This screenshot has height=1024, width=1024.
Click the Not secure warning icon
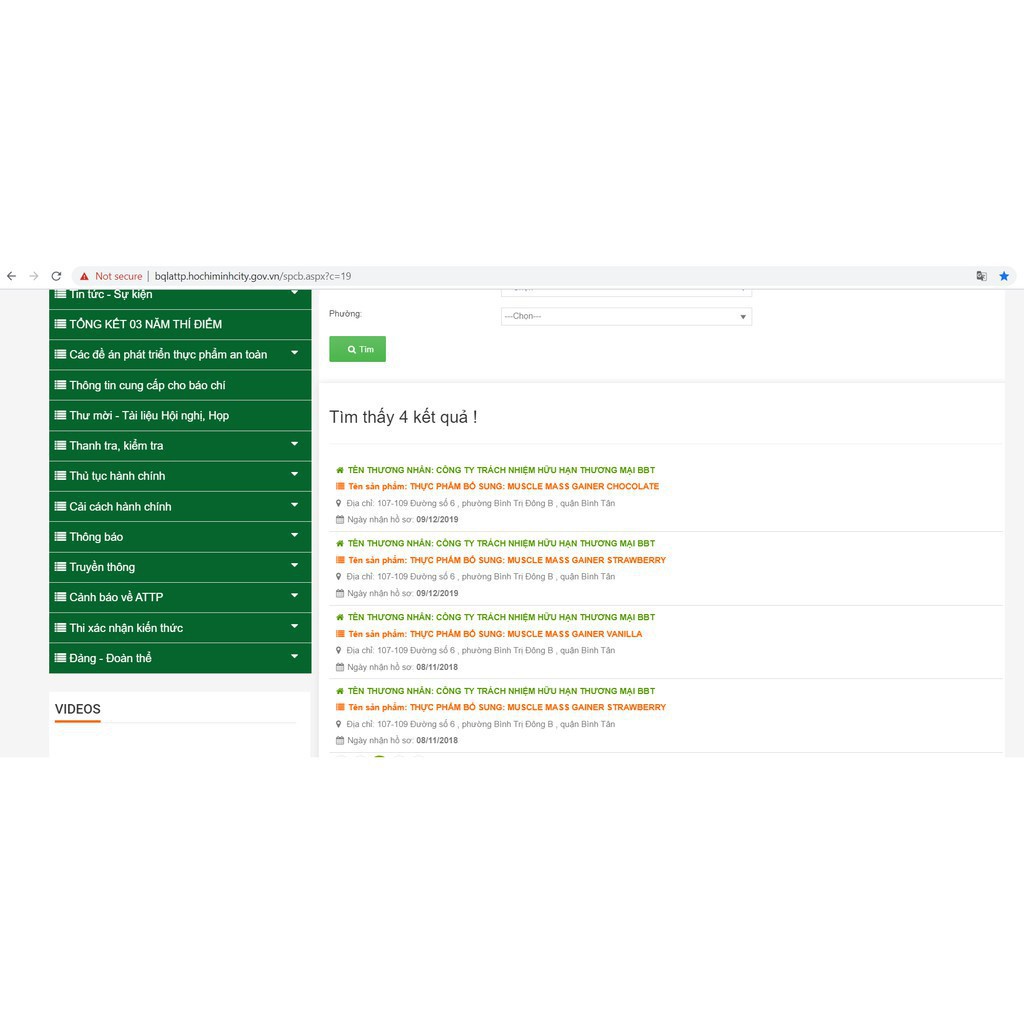[x=85, y=276]
